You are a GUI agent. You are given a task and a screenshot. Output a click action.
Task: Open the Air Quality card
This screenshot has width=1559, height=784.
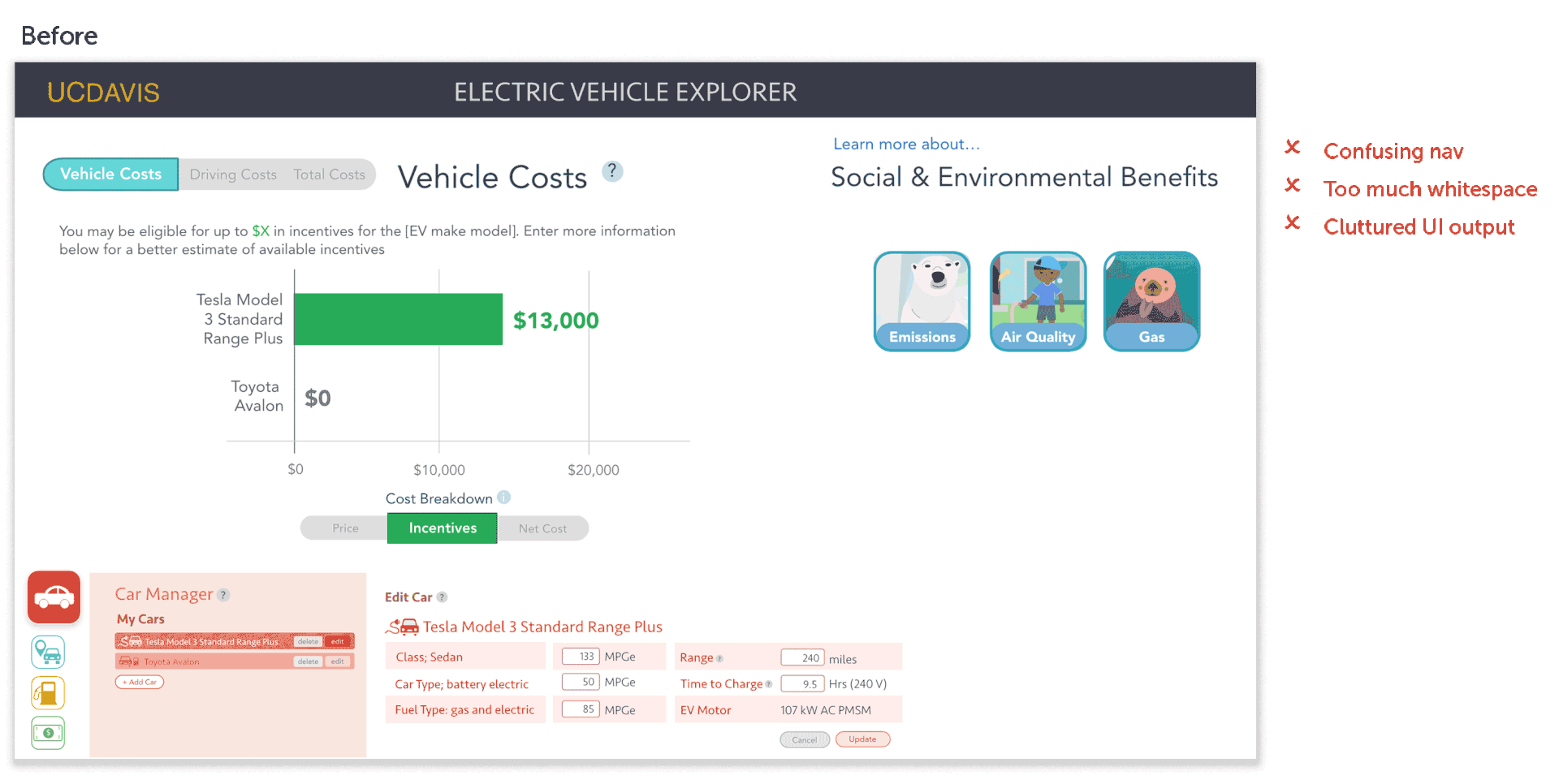pos(1038,301)
